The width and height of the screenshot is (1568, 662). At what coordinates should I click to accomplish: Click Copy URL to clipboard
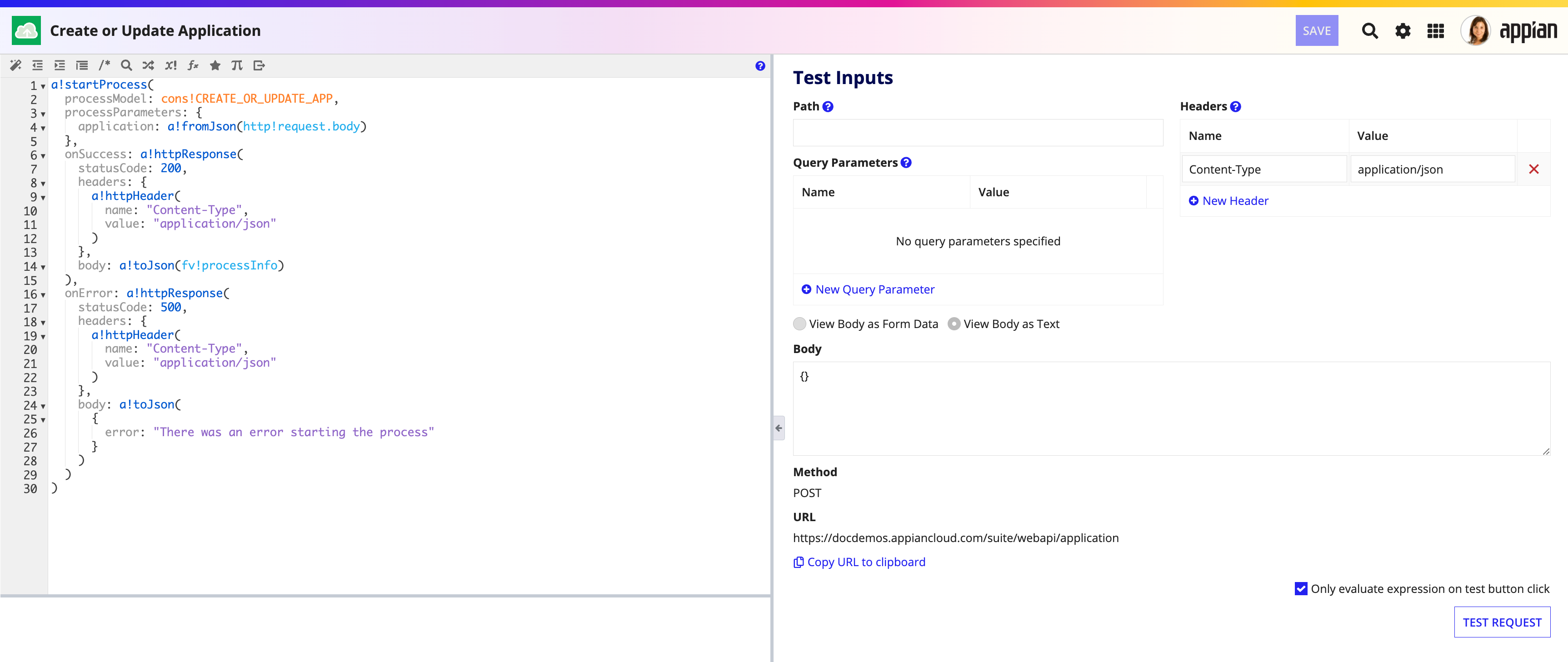point(859,562)
